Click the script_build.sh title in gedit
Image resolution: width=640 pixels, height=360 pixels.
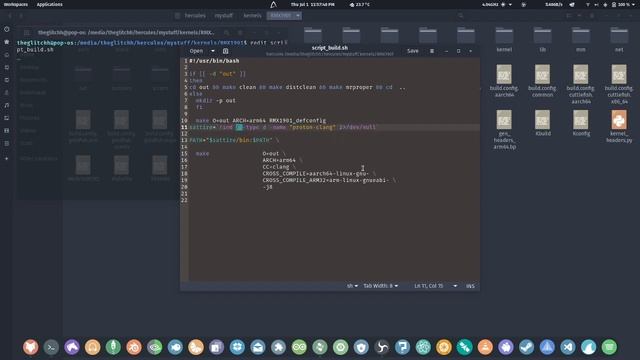click(330, 48)
